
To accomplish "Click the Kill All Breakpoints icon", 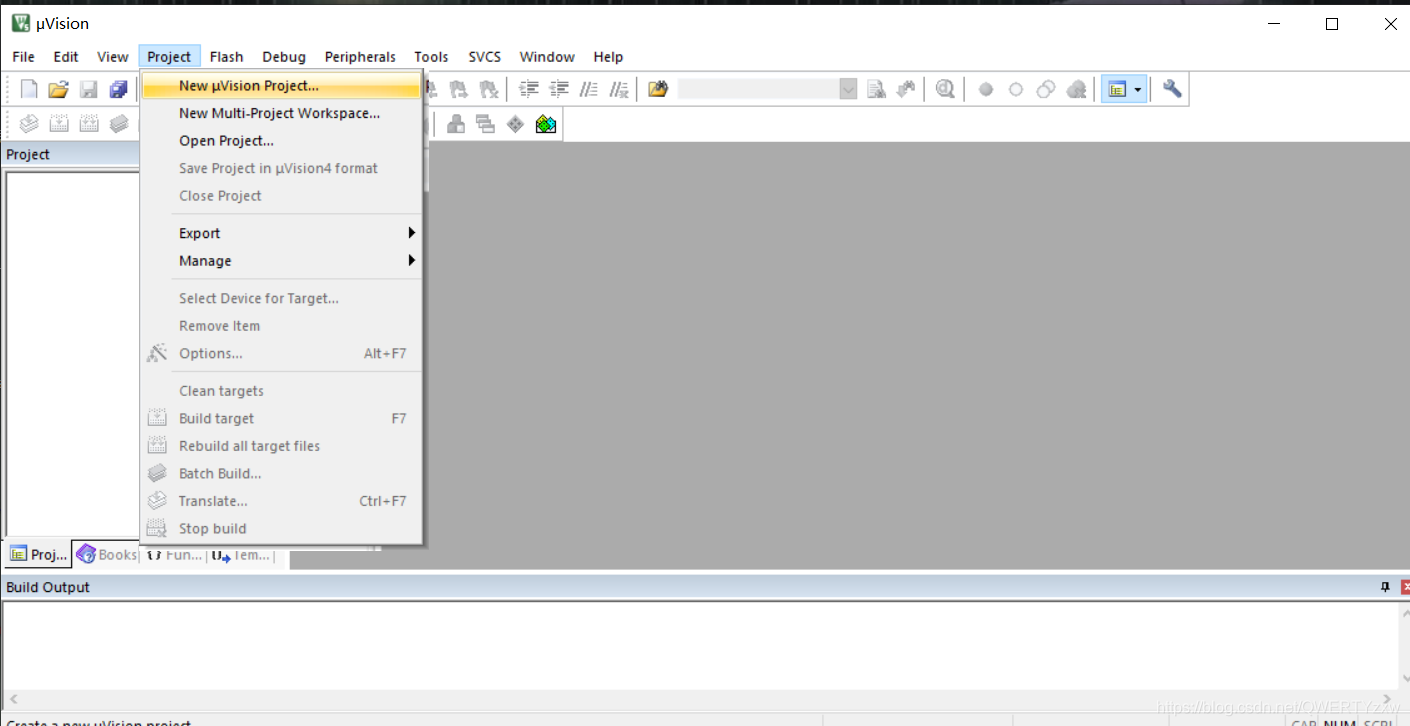I will 1076,89.
